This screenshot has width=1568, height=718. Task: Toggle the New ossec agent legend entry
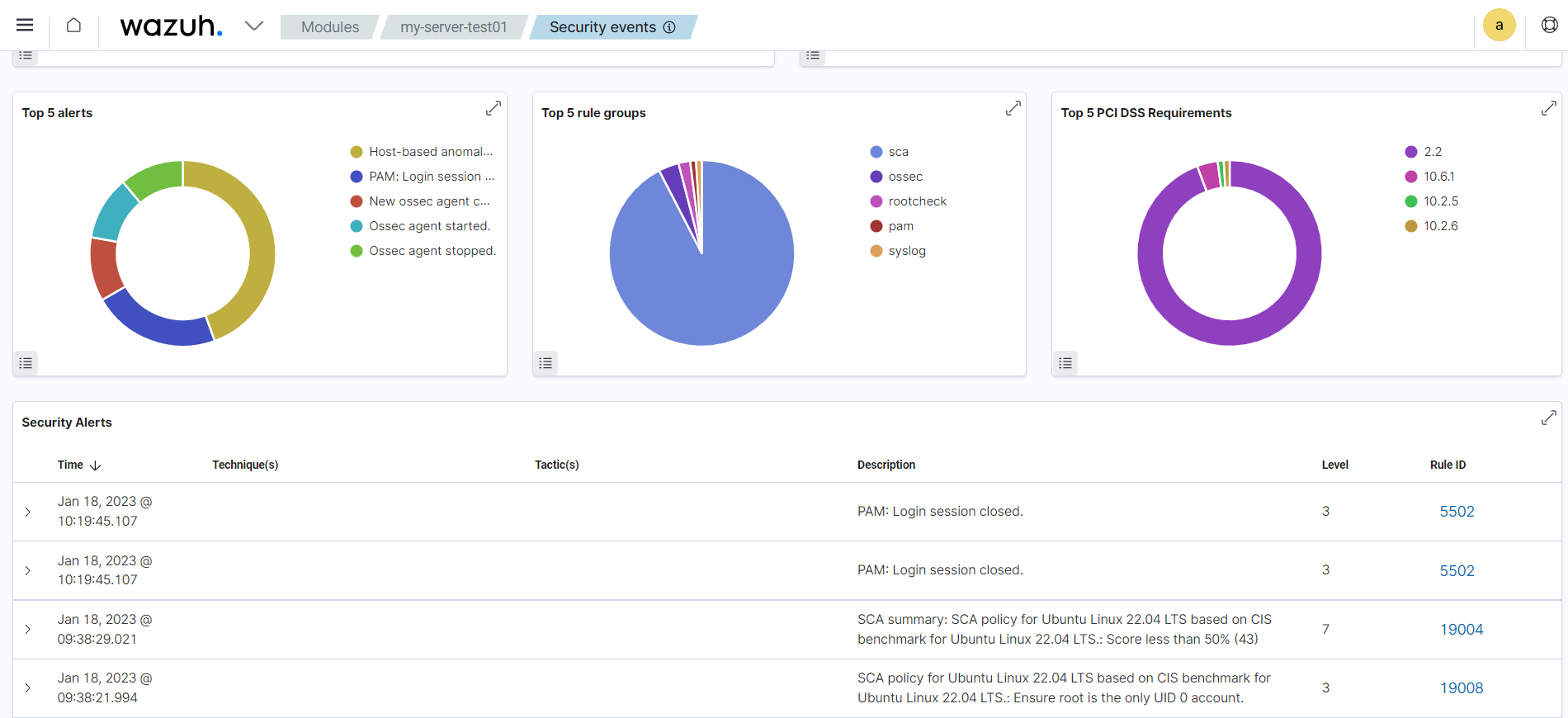point(420,201)
